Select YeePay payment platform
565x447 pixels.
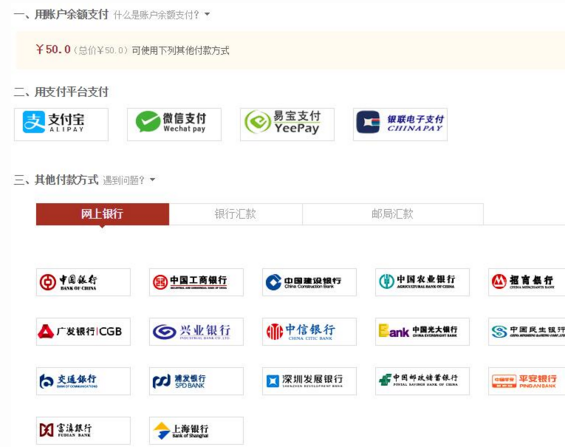(x=287, y=124)
